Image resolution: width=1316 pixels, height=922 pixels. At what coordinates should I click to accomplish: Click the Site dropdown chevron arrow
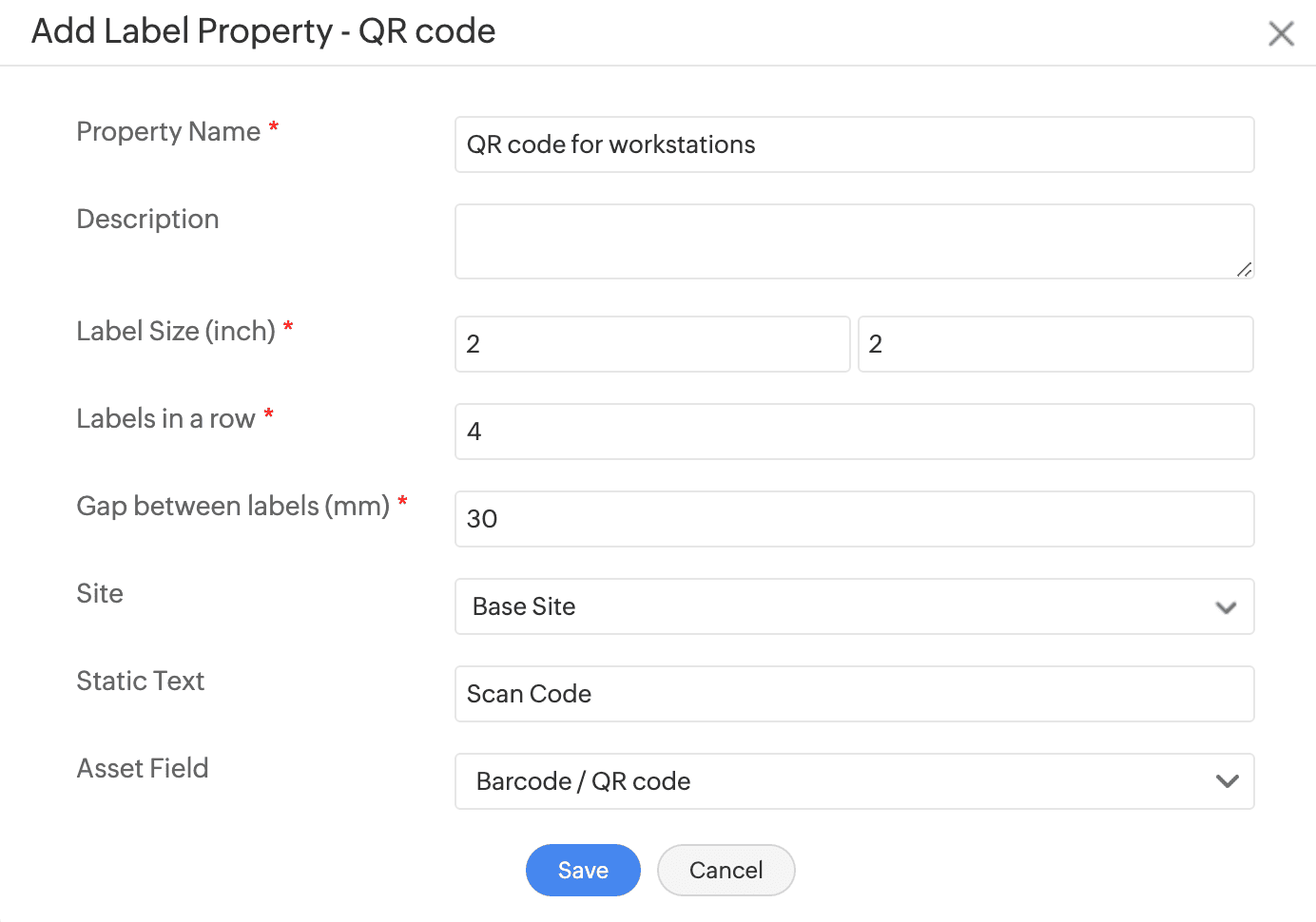(x=1226, y=607)
